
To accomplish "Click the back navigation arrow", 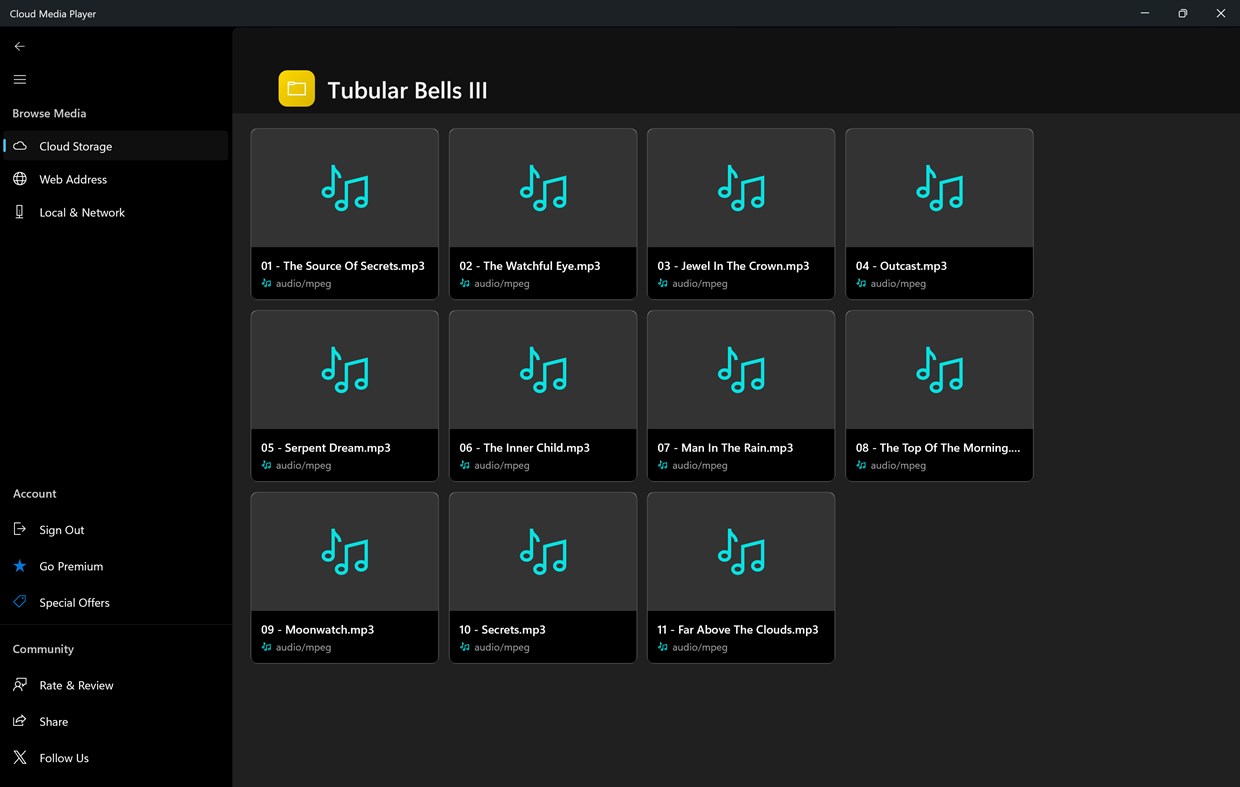I will pyautogui.click(x=19, y=46).
